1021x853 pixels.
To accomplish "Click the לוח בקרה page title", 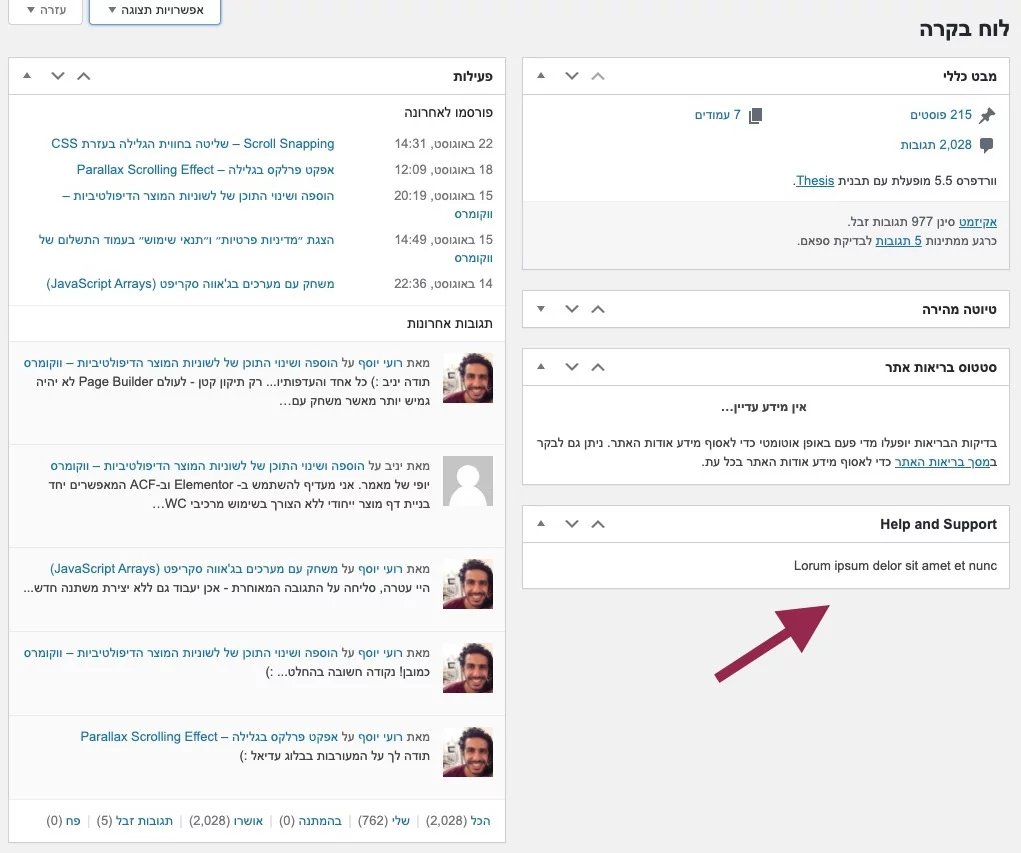I will [x=964, y=29].
